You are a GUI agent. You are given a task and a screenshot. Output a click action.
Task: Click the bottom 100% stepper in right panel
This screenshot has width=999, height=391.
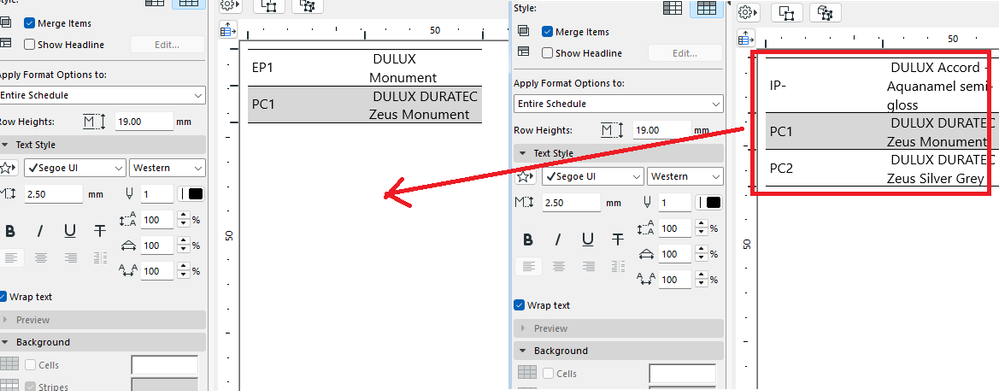pyautogui.click(x=702, y=280)
